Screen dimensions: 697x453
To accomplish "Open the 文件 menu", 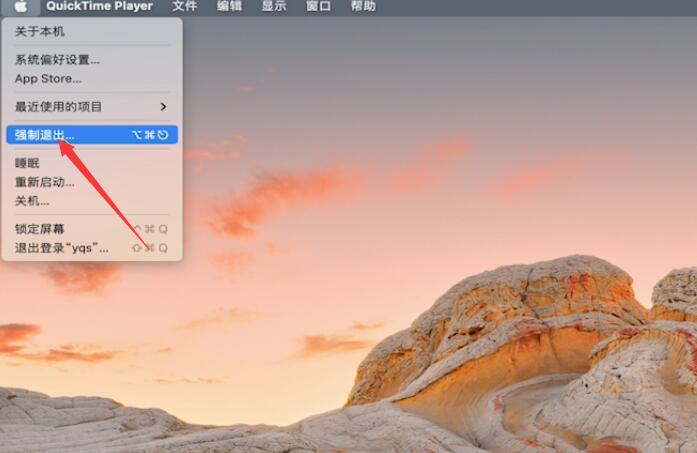I will coord(184,6).
